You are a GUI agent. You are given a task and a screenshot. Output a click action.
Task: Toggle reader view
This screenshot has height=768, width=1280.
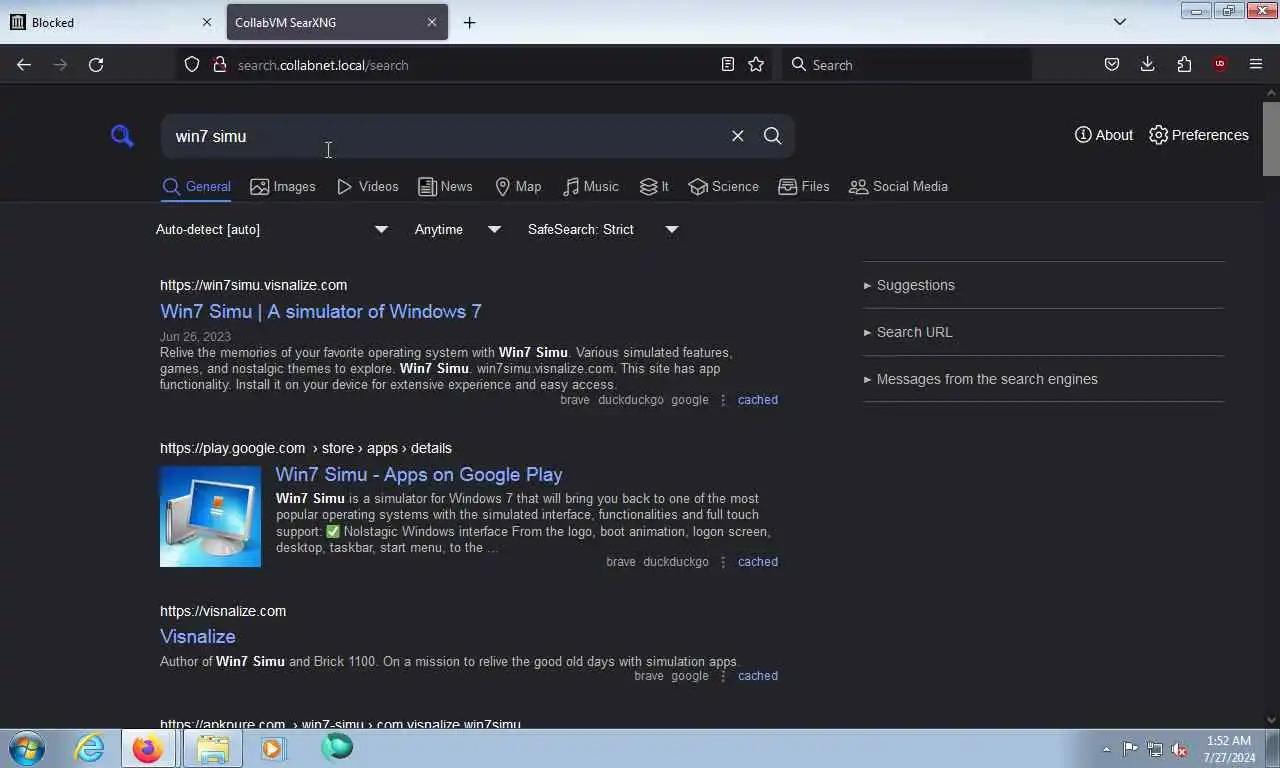pyautogui.click(x=728, y=65)
